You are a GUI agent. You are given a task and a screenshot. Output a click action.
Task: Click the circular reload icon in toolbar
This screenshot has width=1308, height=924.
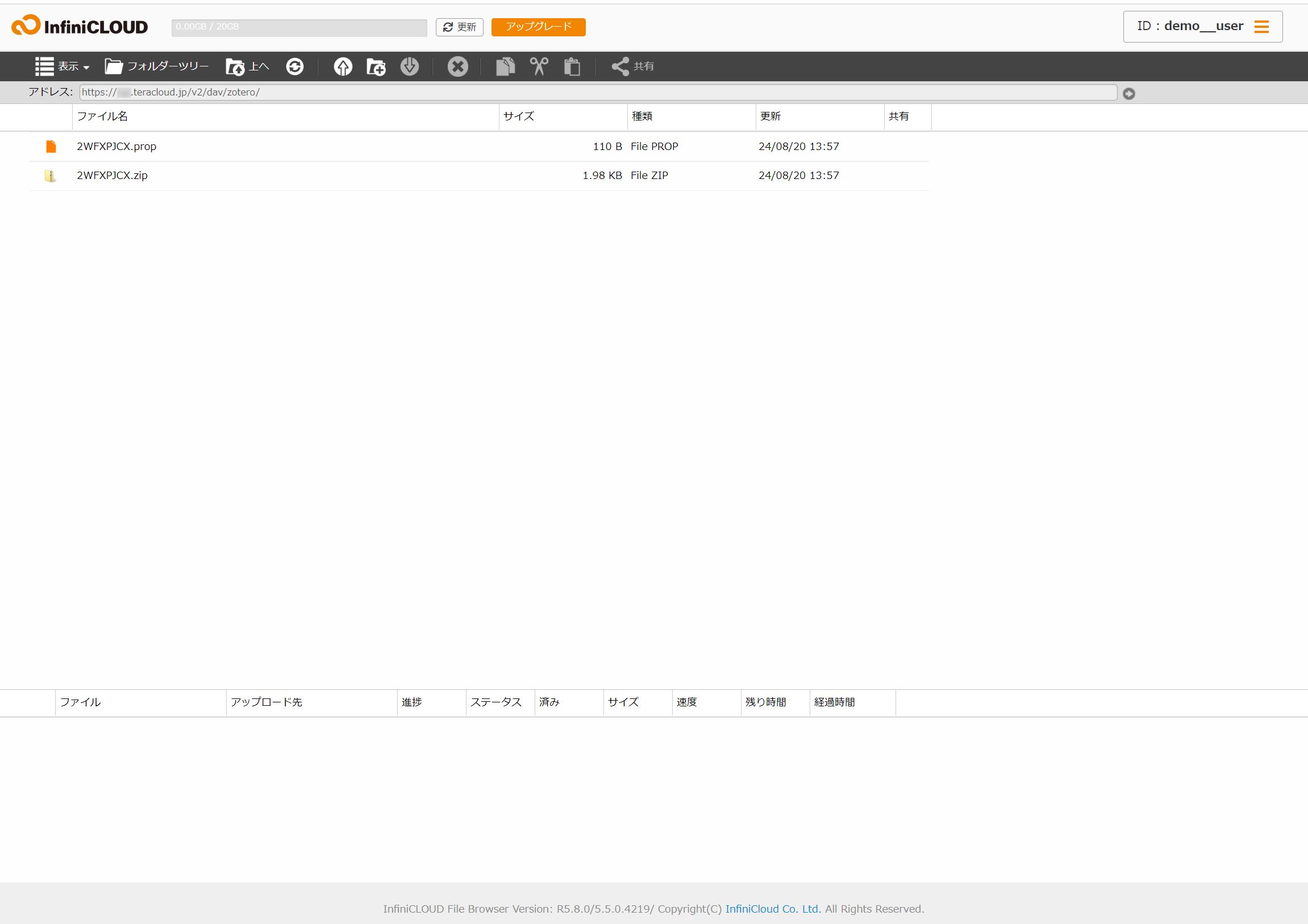[x=294, y=66]
